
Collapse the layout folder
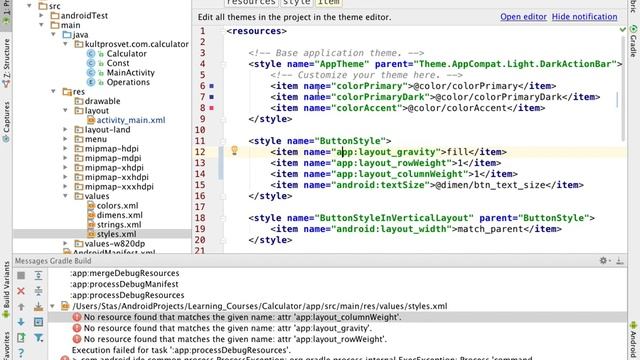tap(65, 111)
